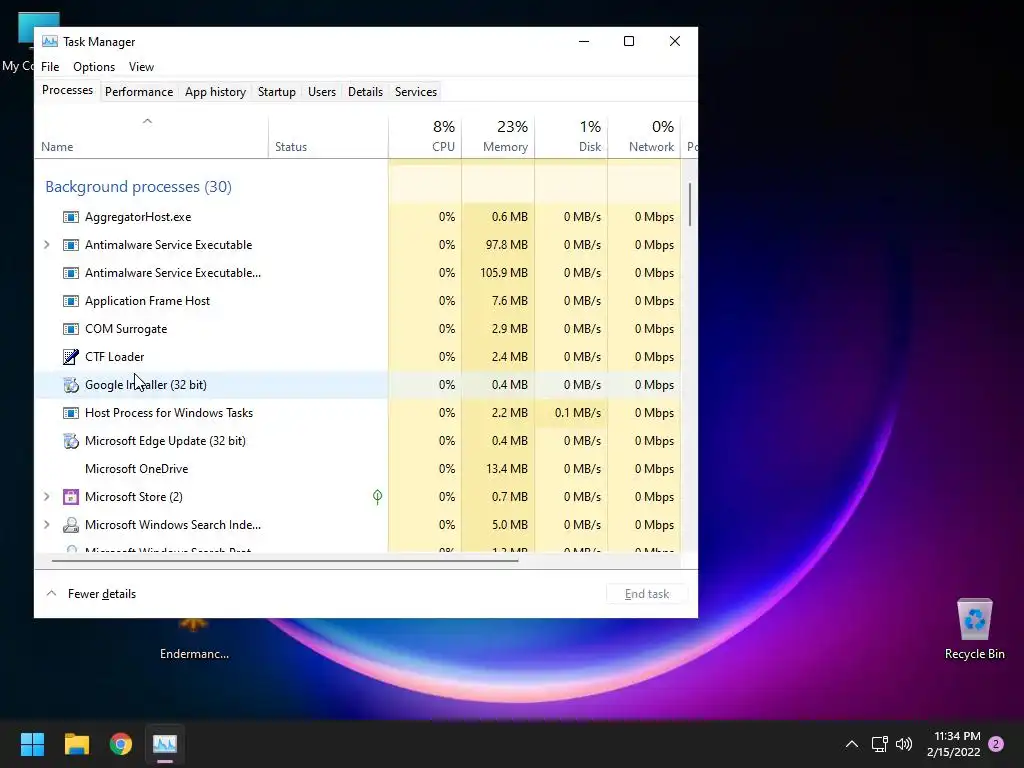Sort processes by the CPU column
1024x768 pixels.
coord(425,136)
